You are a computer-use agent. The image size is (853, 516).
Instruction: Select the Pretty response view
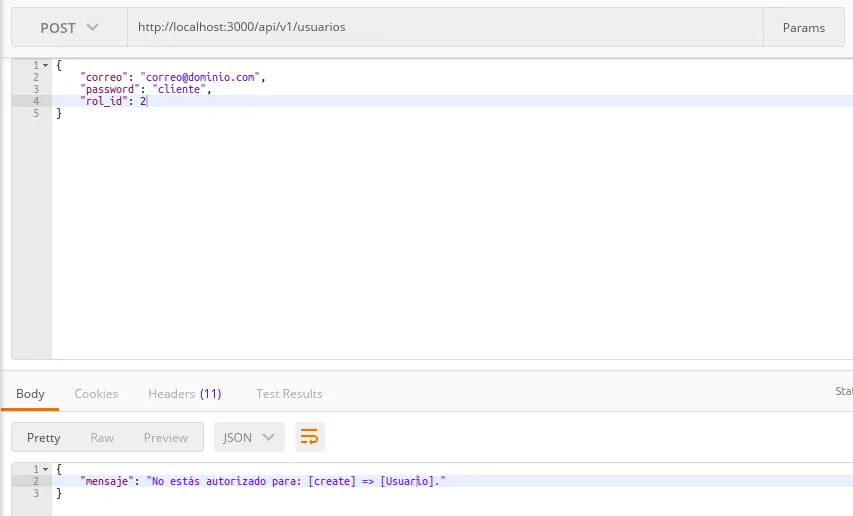coord(43,437)
